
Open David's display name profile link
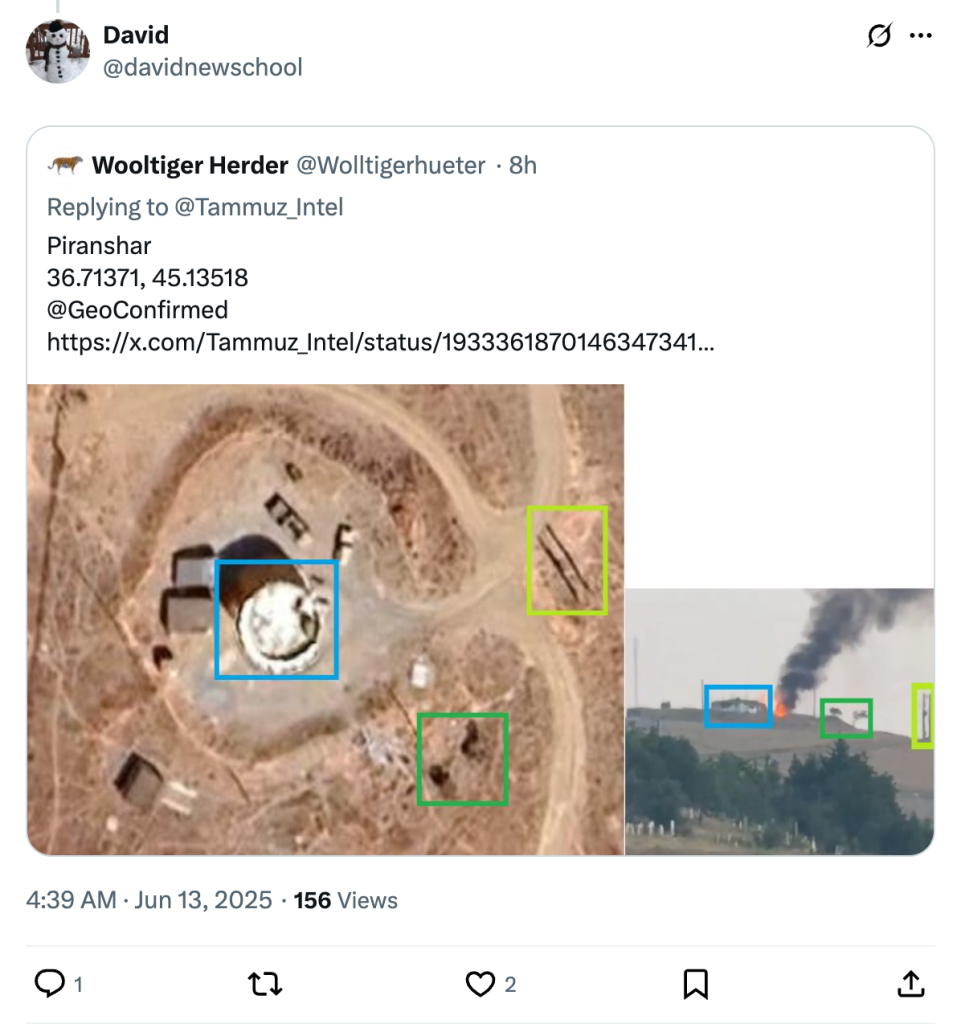136,35
